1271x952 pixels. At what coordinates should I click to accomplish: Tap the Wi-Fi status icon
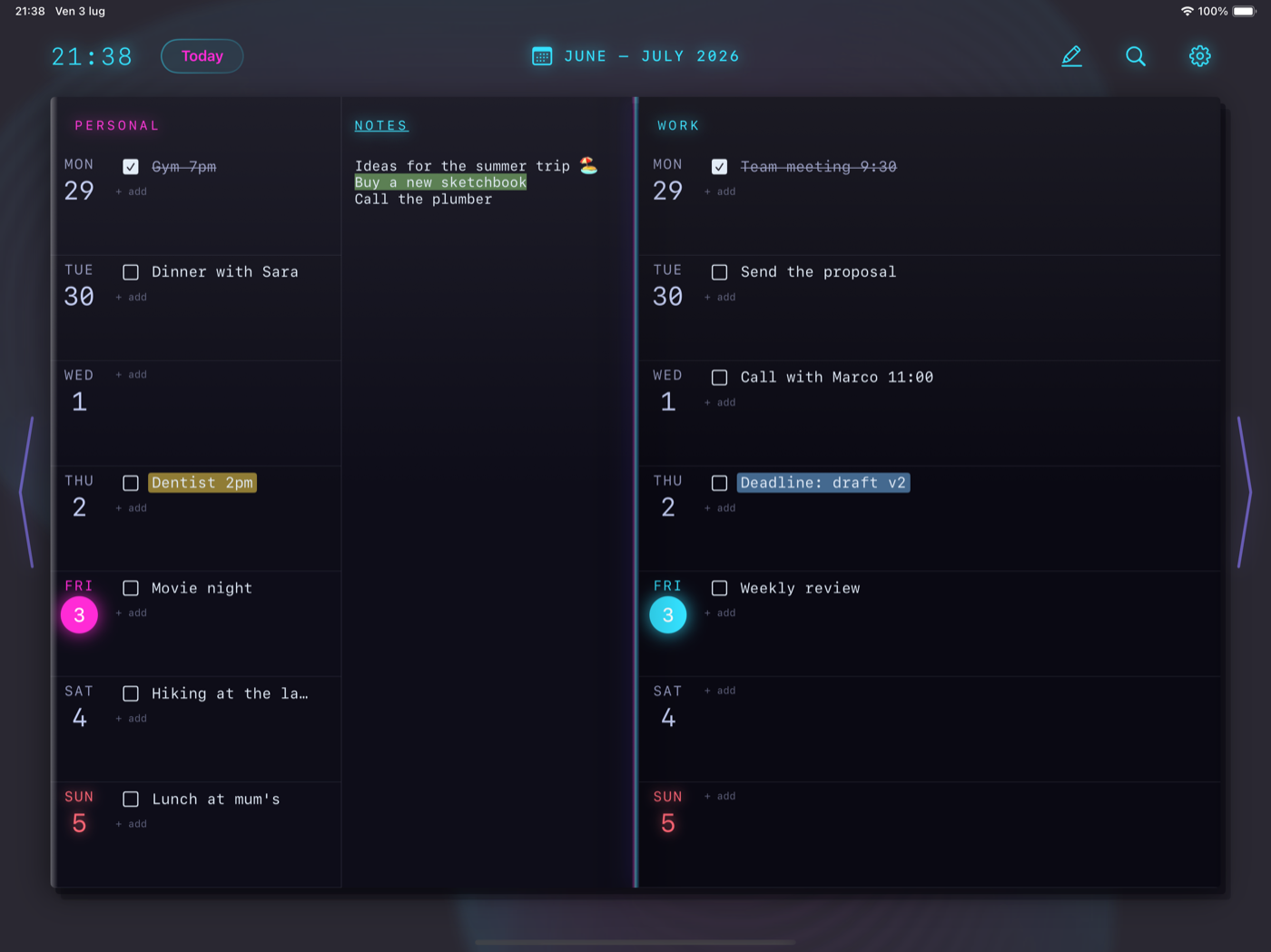pos(1187,11)
